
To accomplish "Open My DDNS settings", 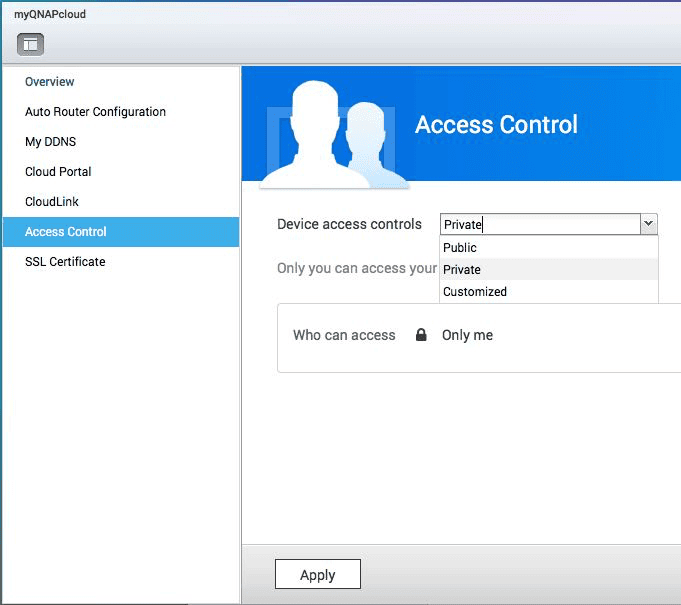I will [50, 142].
